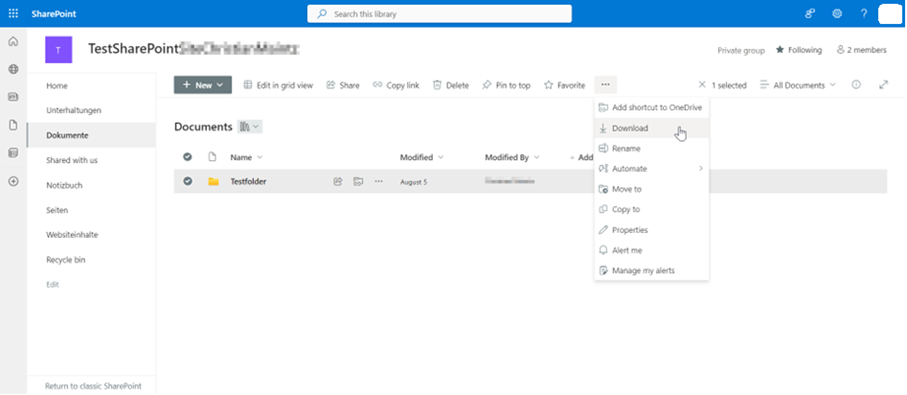Click Pin to top command
907x395 pixels.
click(506, 85)
